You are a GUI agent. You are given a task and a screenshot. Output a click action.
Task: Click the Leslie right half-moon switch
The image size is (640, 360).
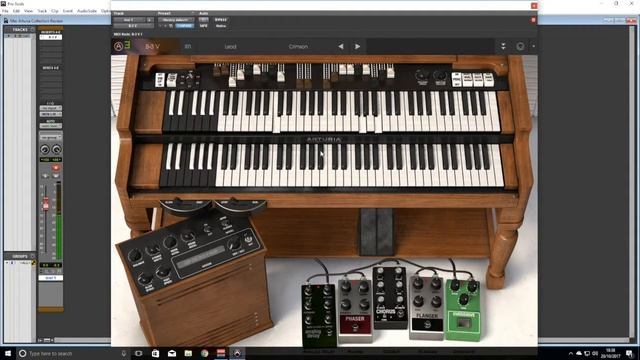241,206
